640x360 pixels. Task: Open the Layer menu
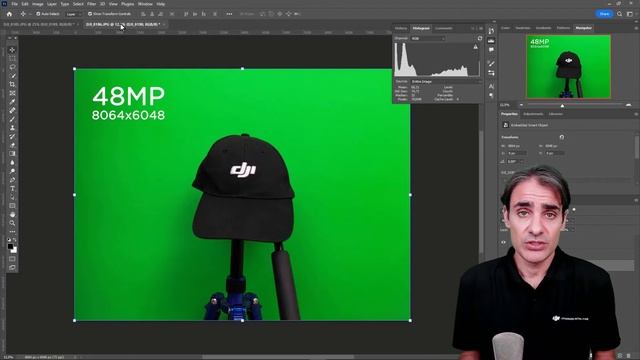point(52,4)
